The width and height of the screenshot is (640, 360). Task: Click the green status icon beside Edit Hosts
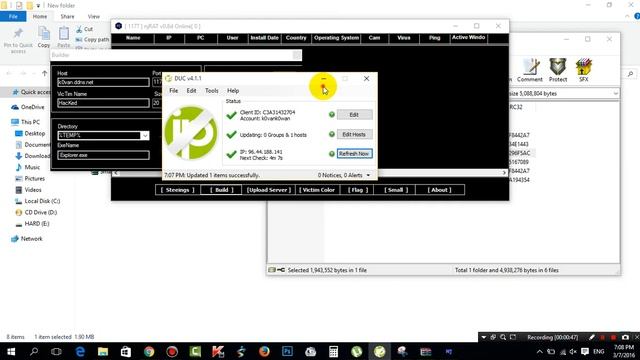point(332,134)
